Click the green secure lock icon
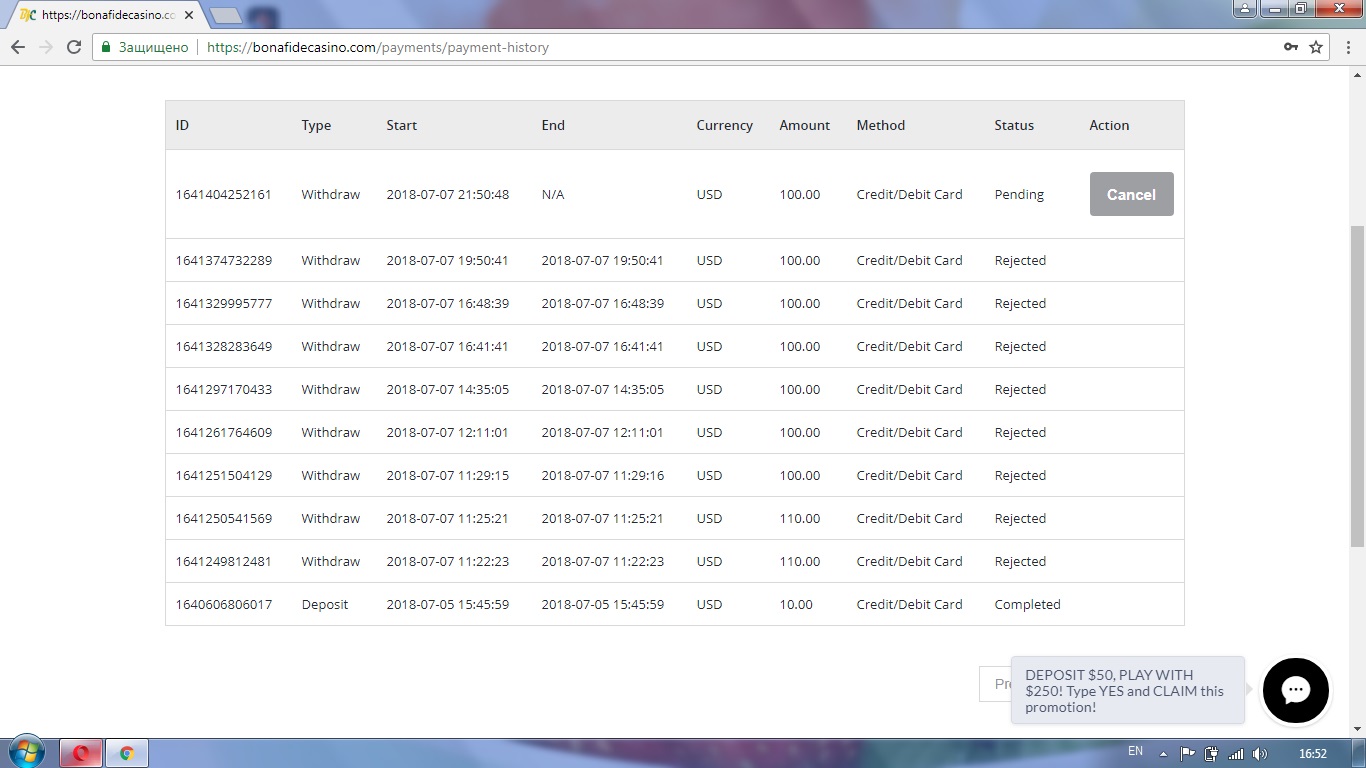1366x768 pixels. (106, 47)
